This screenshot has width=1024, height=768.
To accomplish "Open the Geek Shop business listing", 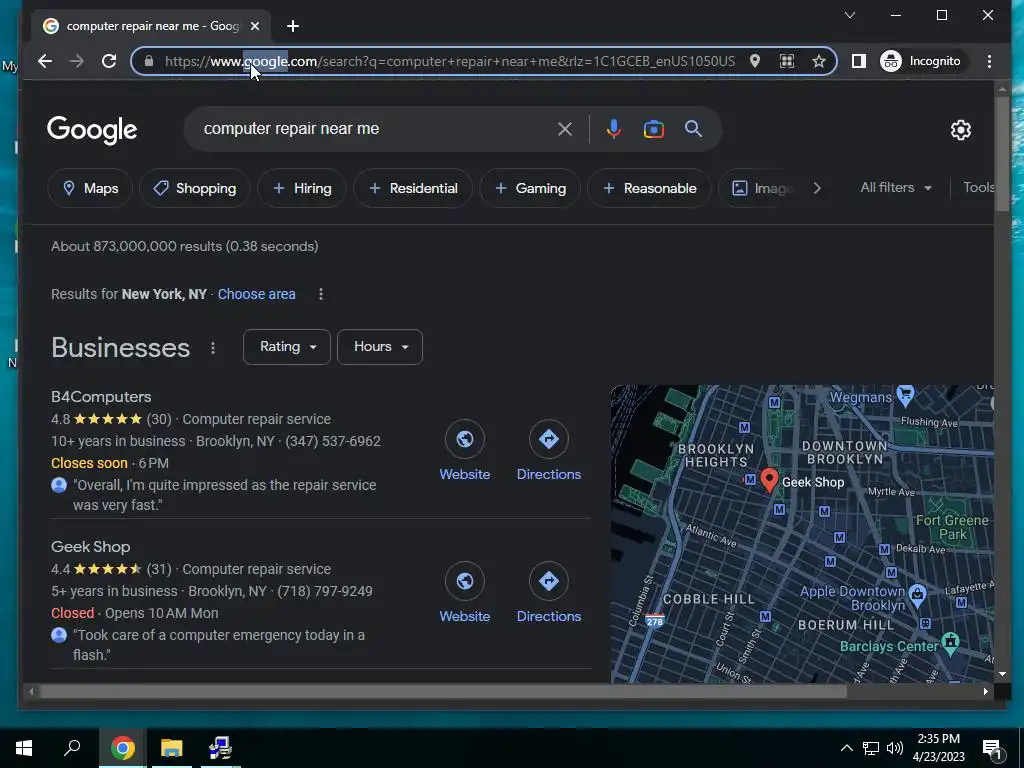I will coord(91,547).
